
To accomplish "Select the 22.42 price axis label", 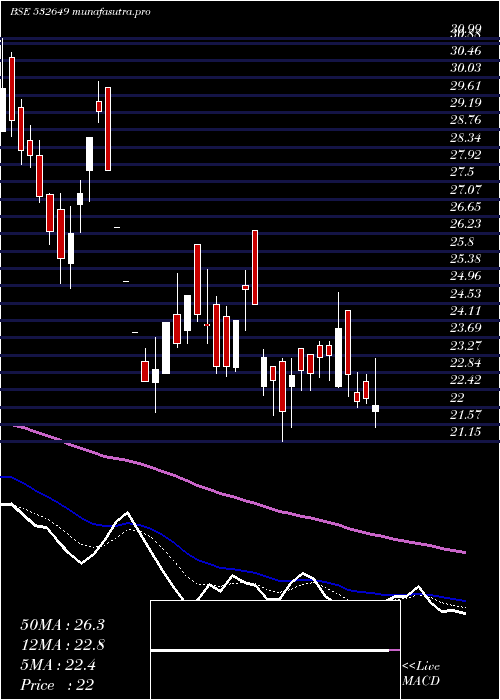I will pos(466,380).
